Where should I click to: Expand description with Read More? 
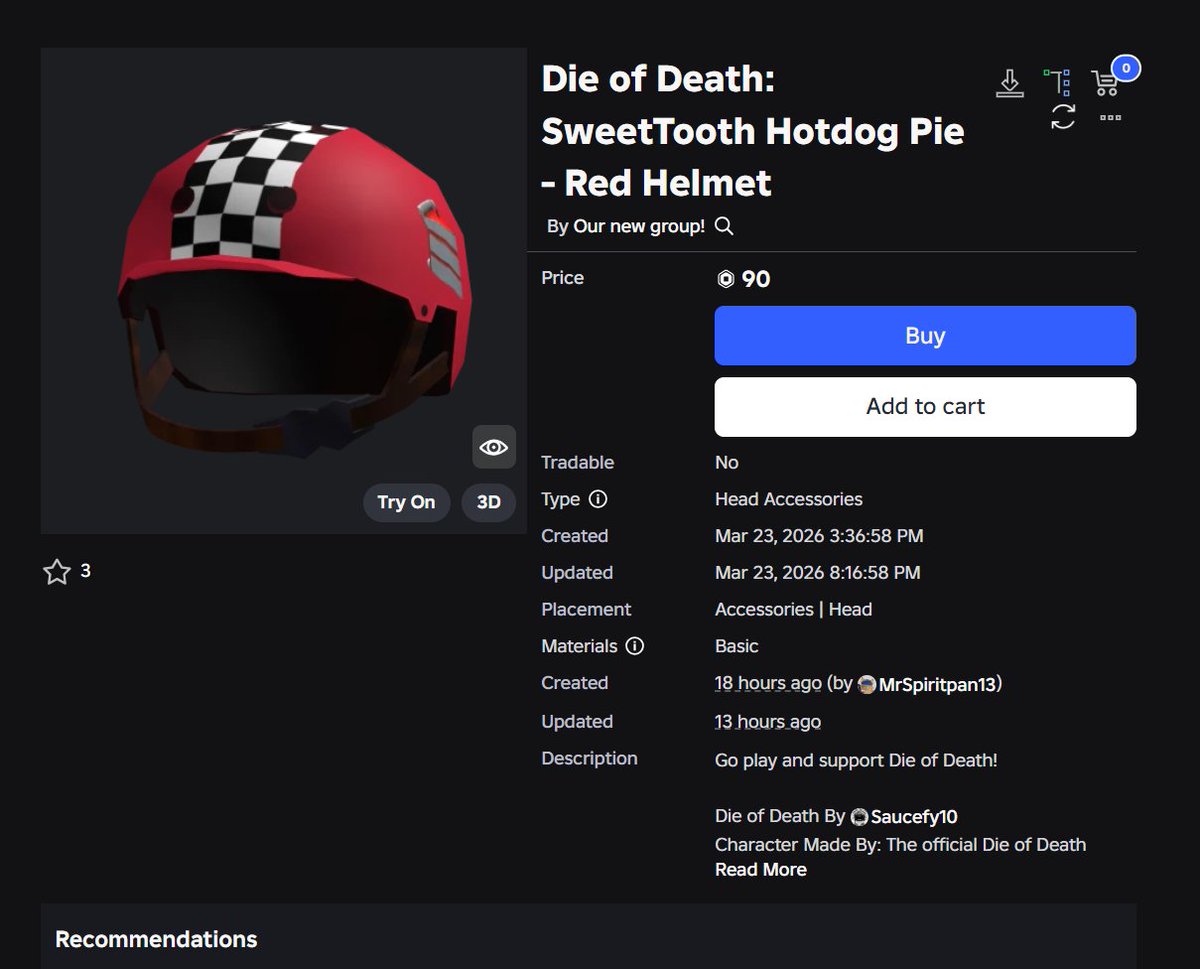tap(761, 870)
